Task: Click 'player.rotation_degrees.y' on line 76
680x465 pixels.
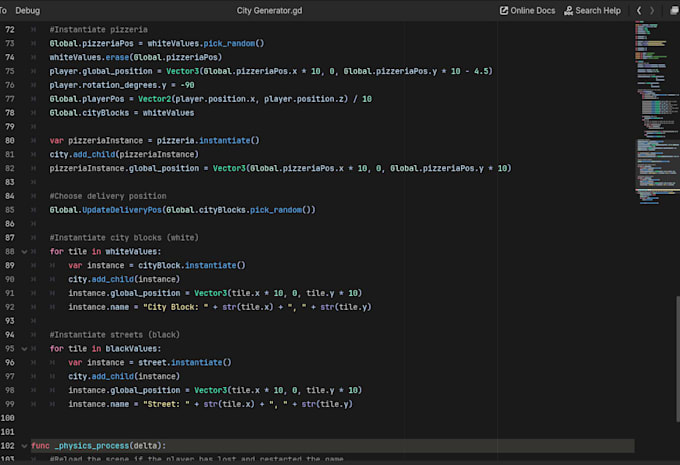Action: tap(108, 85)
